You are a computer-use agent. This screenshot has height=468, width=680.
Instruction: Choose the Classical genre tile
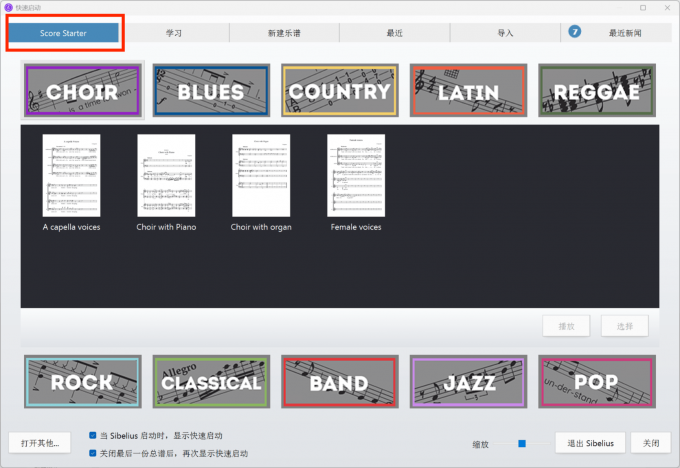211,381
